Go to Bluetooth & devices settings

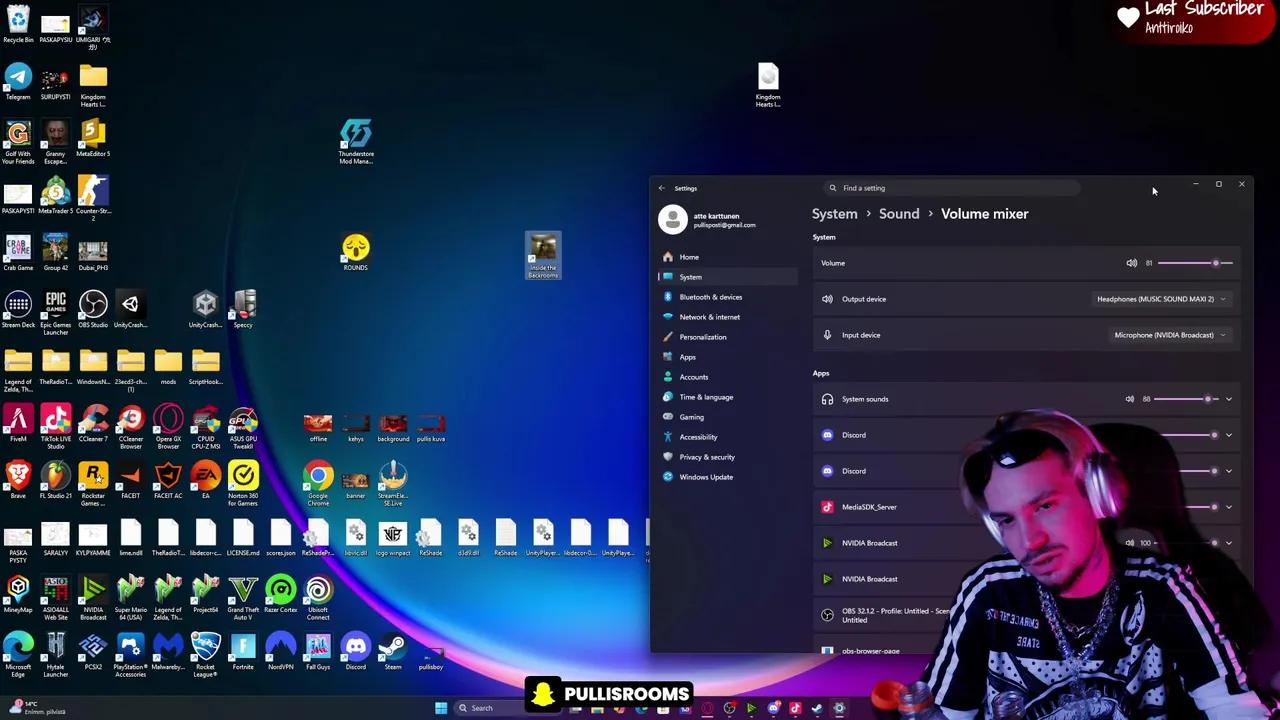728,297
